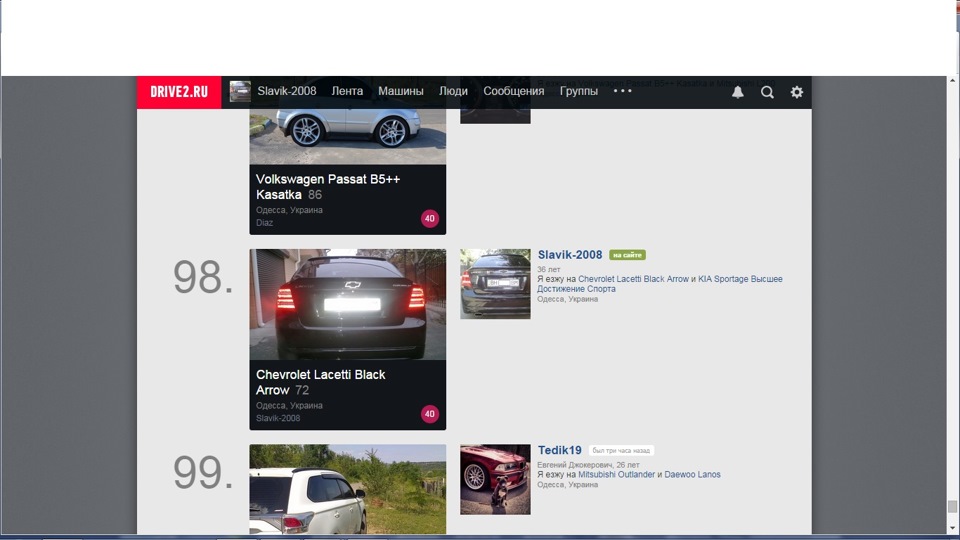The width and height of the screenshot is (960, 540).
Task: Go to Лента feed
Action: tap(347, 91)
